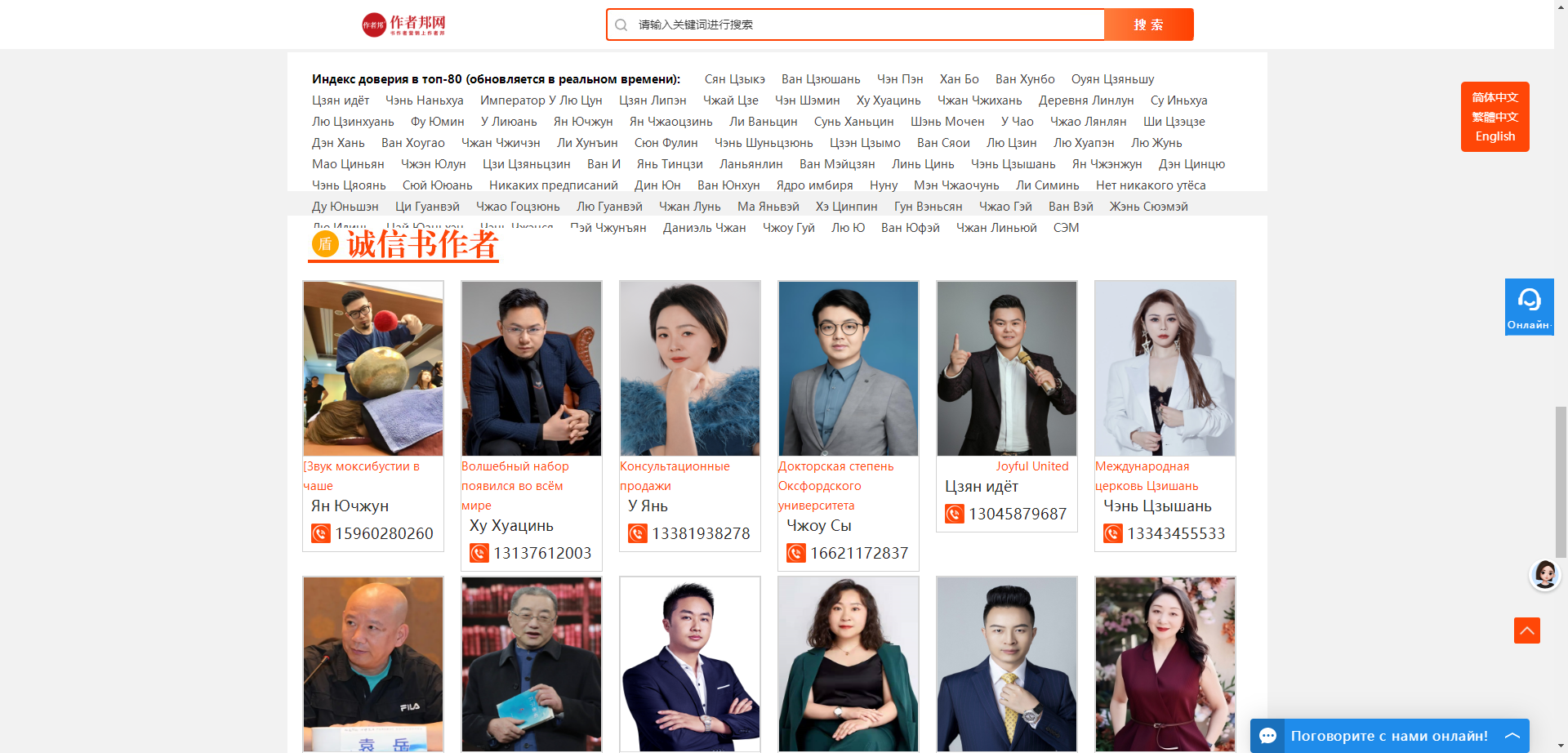Expand the online chat widget chevron
The image size is (1568, 753).
(x=1512, y=736)
